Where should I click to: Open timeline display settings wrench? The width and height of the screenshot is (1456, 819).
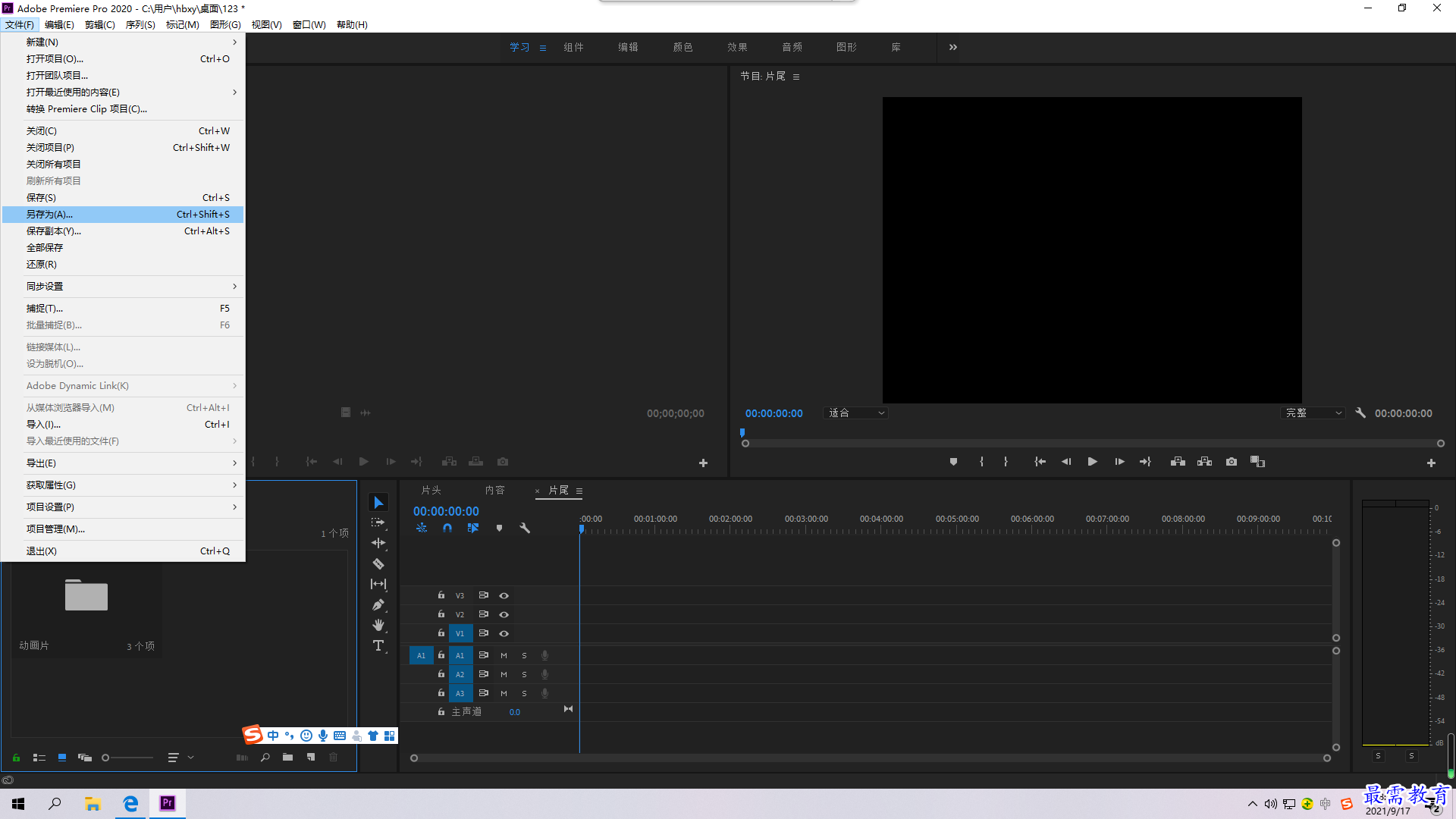coord(524,528)
